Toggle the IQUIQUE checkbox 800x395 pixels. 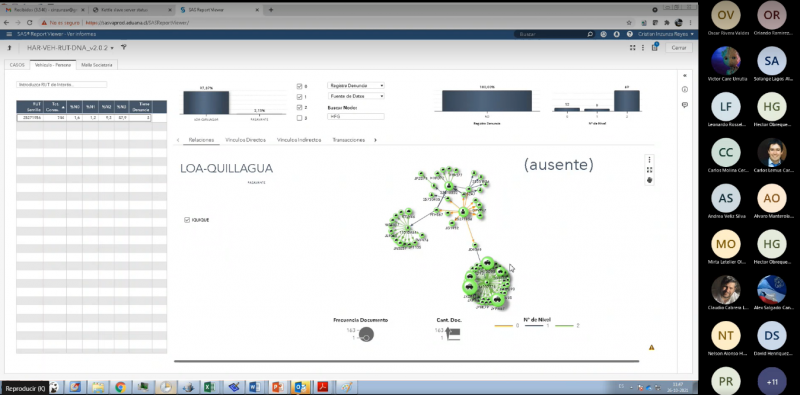(187, 220)
